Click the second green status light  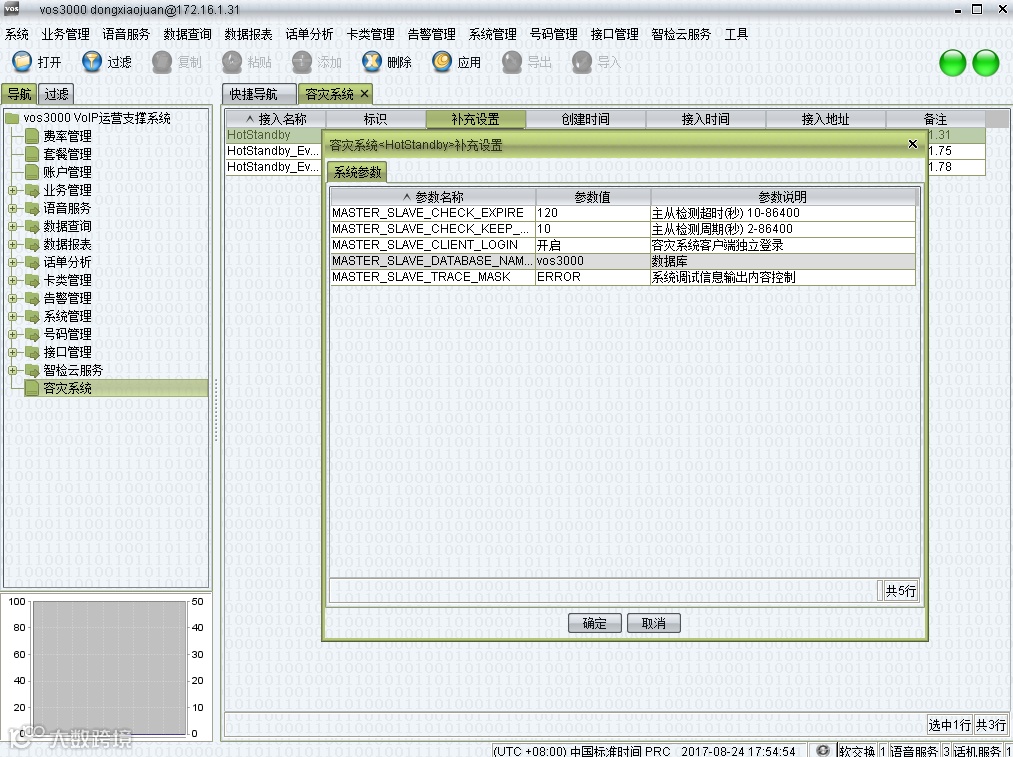tap(986, 63)
